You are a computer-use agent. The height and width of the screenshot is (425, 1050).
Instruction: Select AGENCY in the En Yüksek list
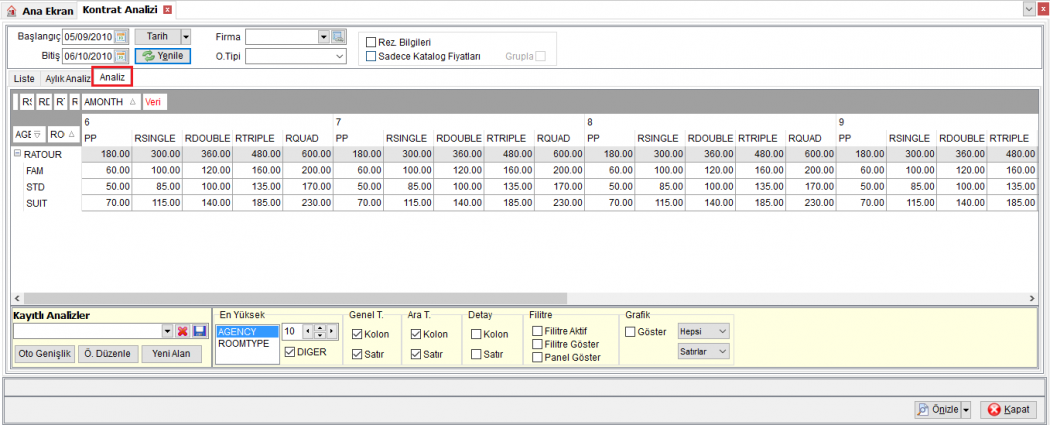click(247, 331)
